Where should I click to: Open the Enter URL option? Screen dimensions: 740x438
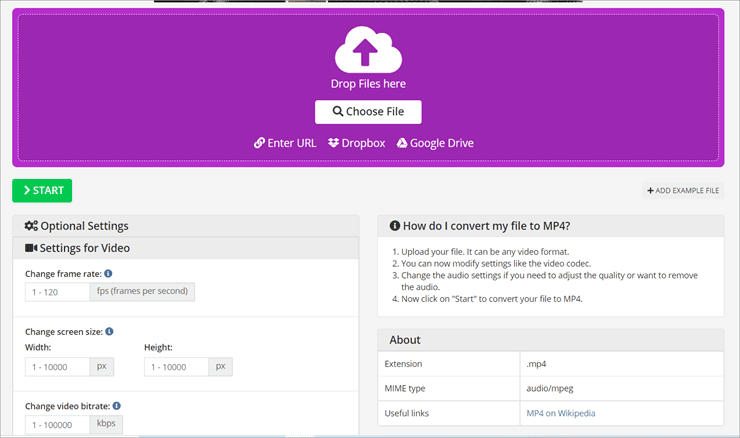click(285, 143)
